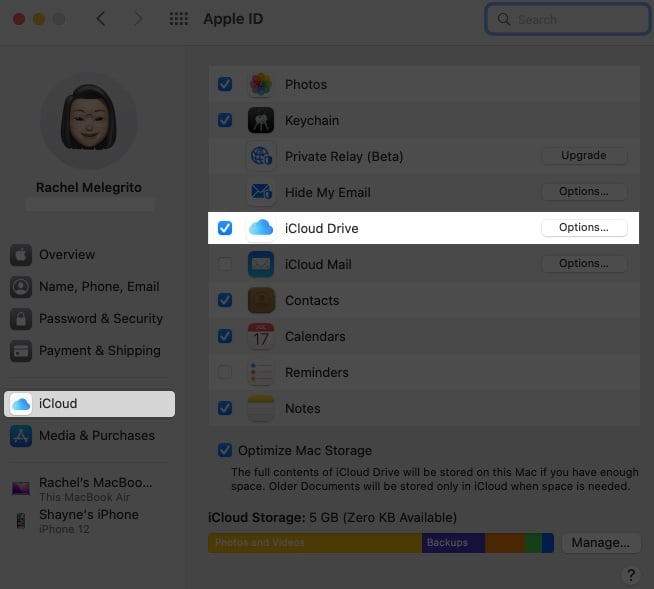Uncheck the Calendars checkbox
The width and height of the screenshot is (654, 589).
tap(225, 336)
